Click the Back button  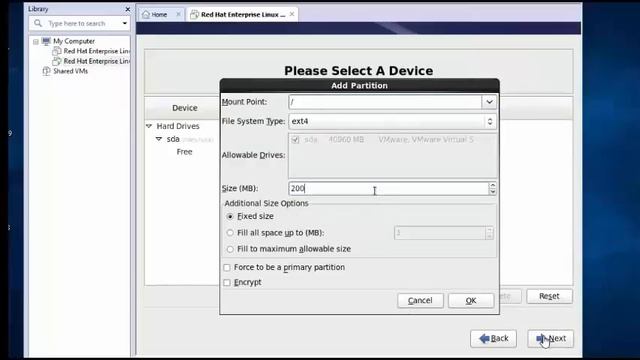[x=493, y=338]
